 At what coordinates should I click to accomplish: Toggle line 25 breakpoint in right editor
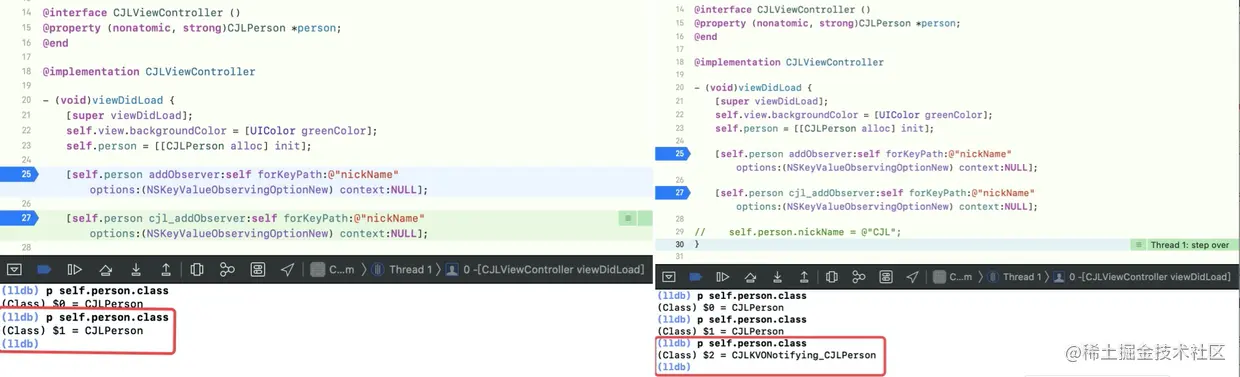tap(672, 154)
